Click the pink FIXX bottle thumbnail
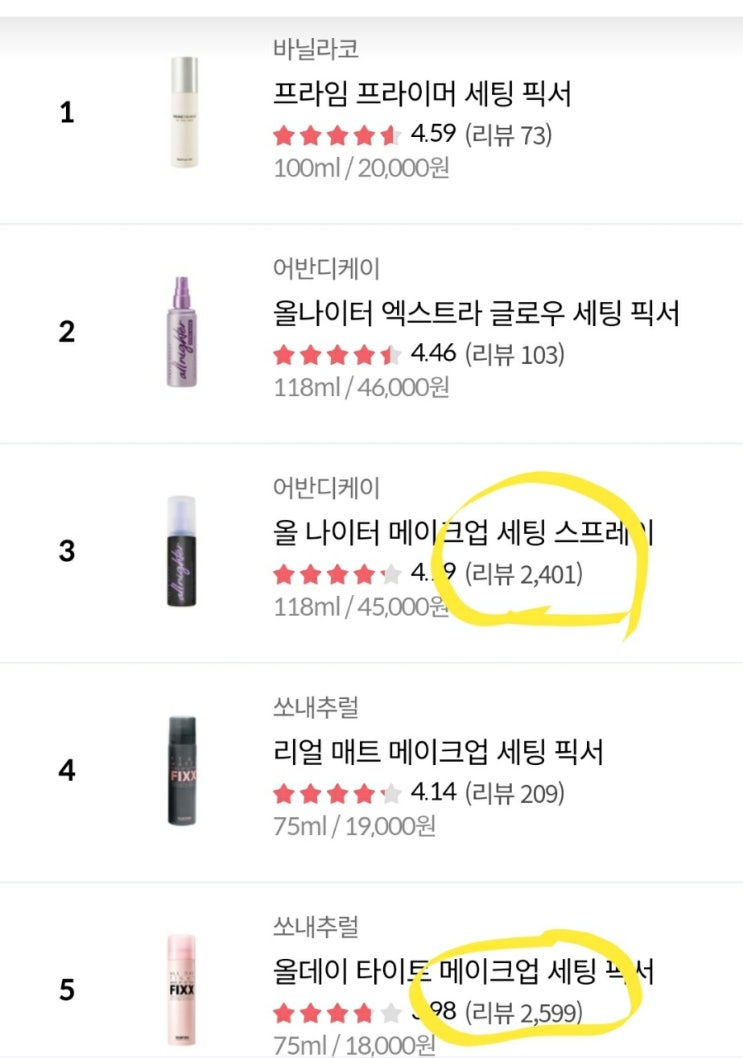The height and width of the screenshot is (1058, 743). click(x=181, y=988)
